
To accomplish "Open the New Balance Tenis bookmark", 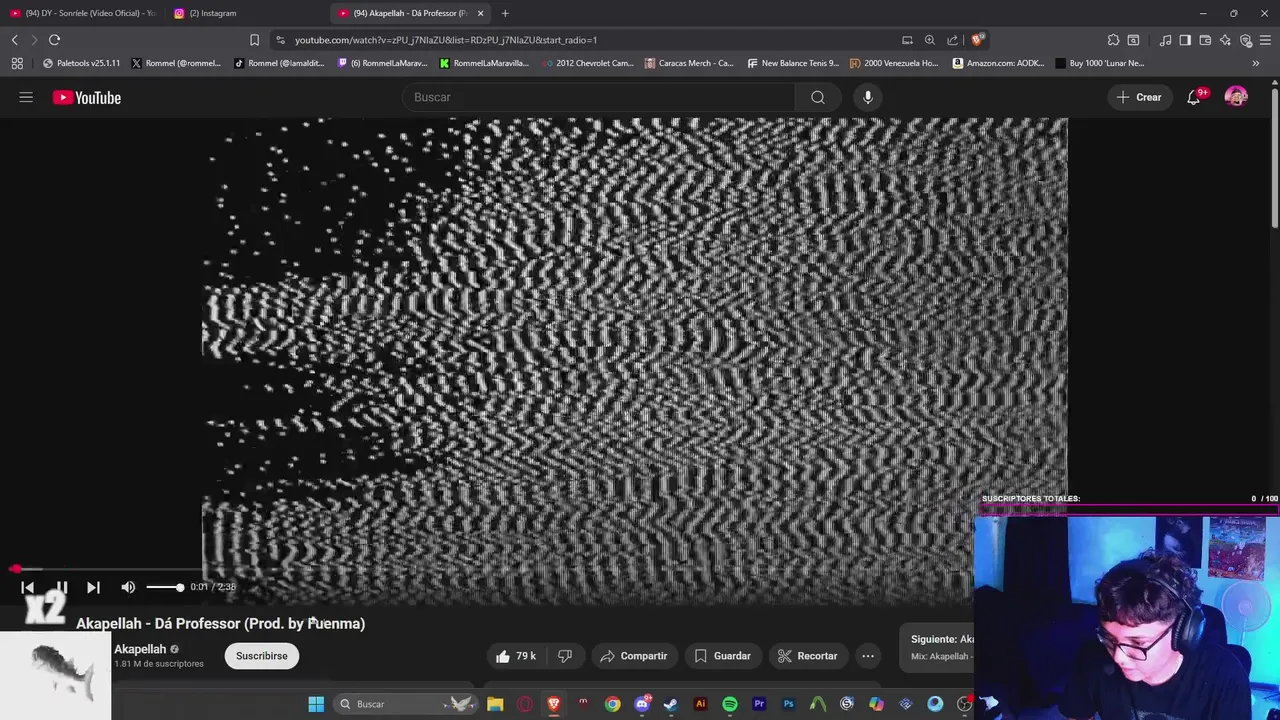I will [793, 63].
